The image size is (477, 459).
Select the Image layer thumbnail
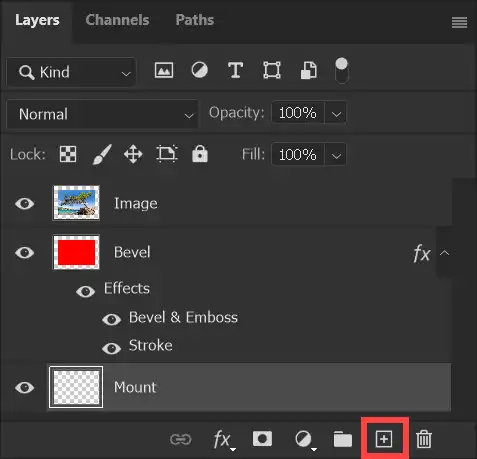76,203
